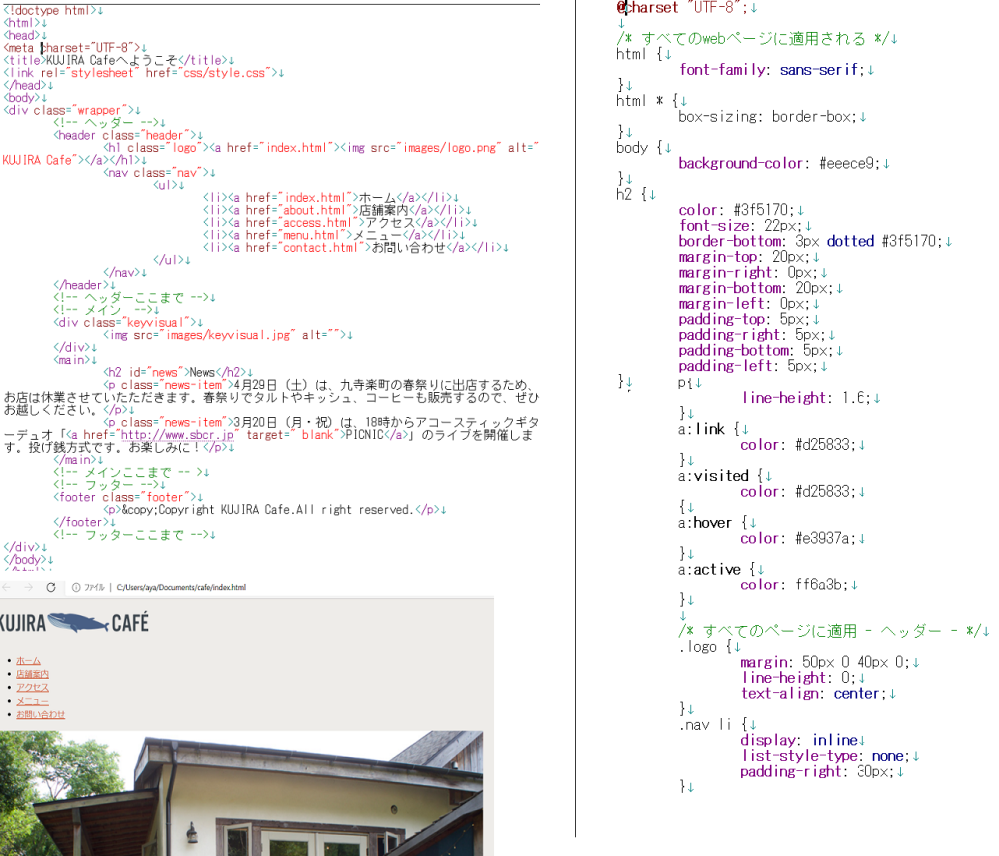Image resolution: width=999 pixels, height=856 pixels.
Task: Open the ホーム navigation link
Action: click(27, 660)
